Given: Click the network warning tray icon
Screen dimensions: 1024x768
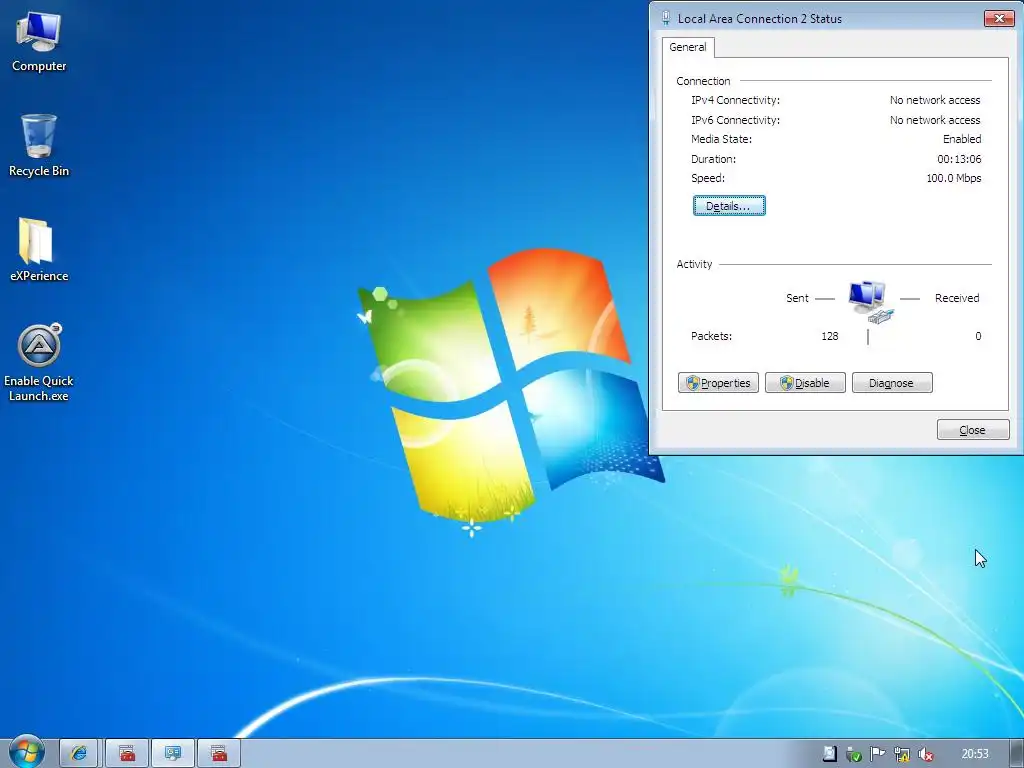Looking at the screenshot, I should point(902,754).
